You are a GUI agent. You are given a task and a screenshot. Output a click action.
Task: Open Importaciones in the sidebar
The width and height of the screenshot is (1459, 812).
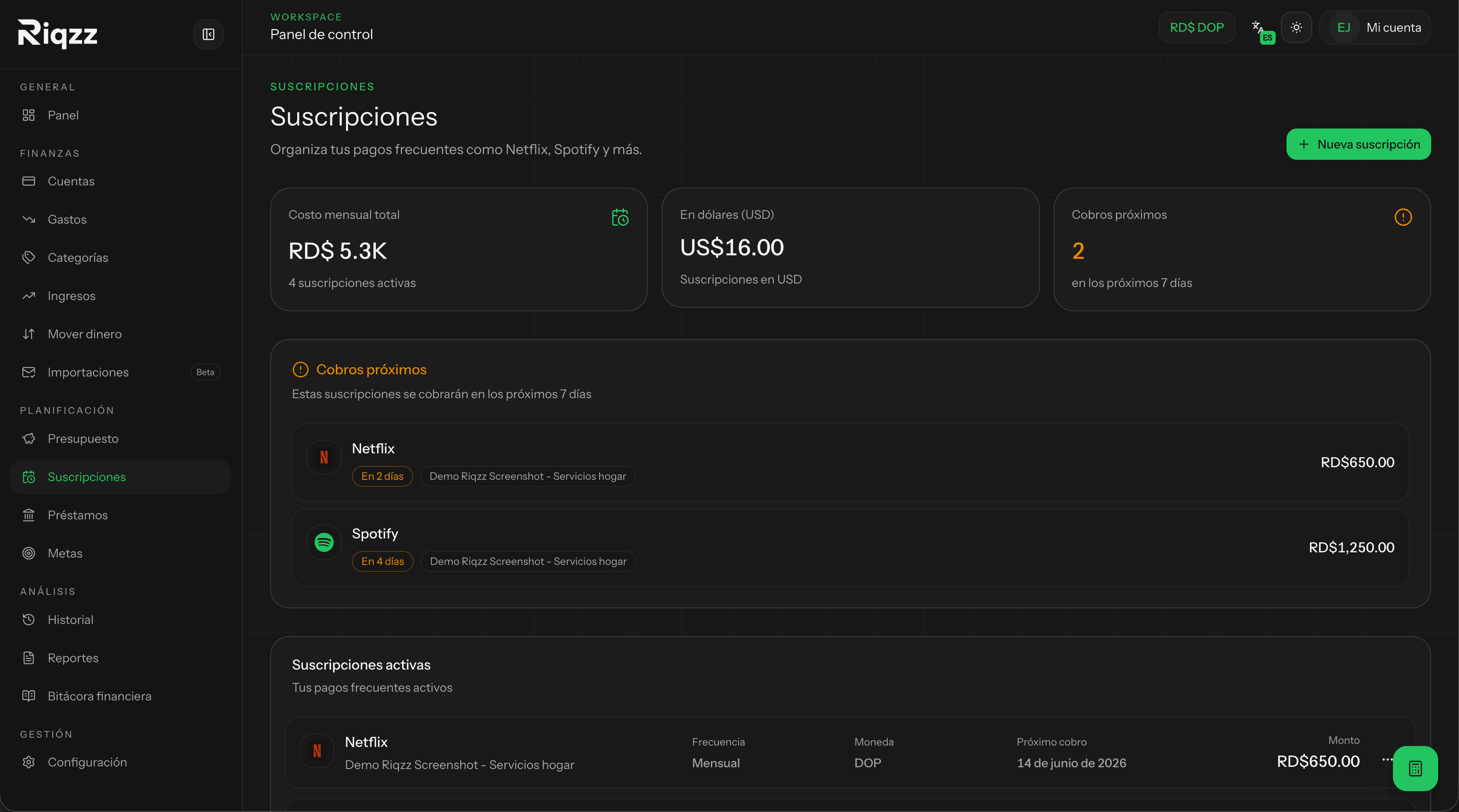pos(120,372)
